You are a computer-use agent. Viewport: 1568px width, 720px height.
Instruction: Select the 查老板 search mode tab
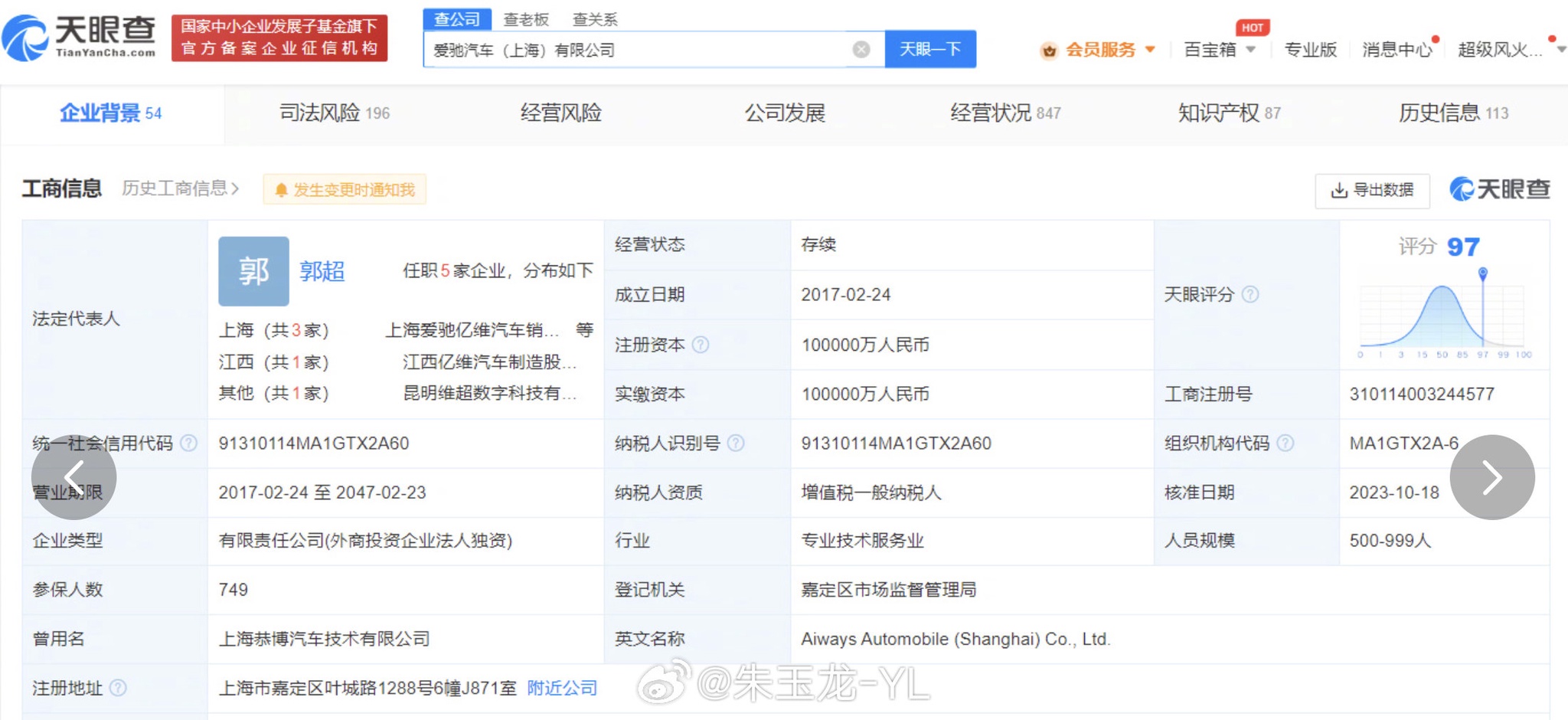pyautogui.click(x=526, y=19)
